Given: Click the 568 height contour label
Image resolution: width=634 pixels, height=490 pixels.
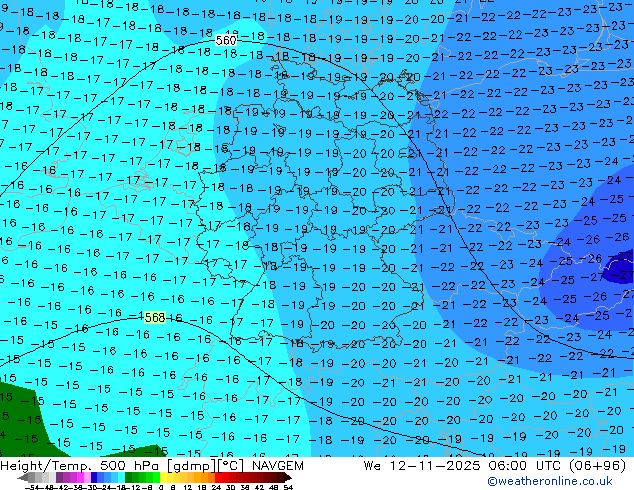Looking at the screenshot, I should [x=155, y=317].
